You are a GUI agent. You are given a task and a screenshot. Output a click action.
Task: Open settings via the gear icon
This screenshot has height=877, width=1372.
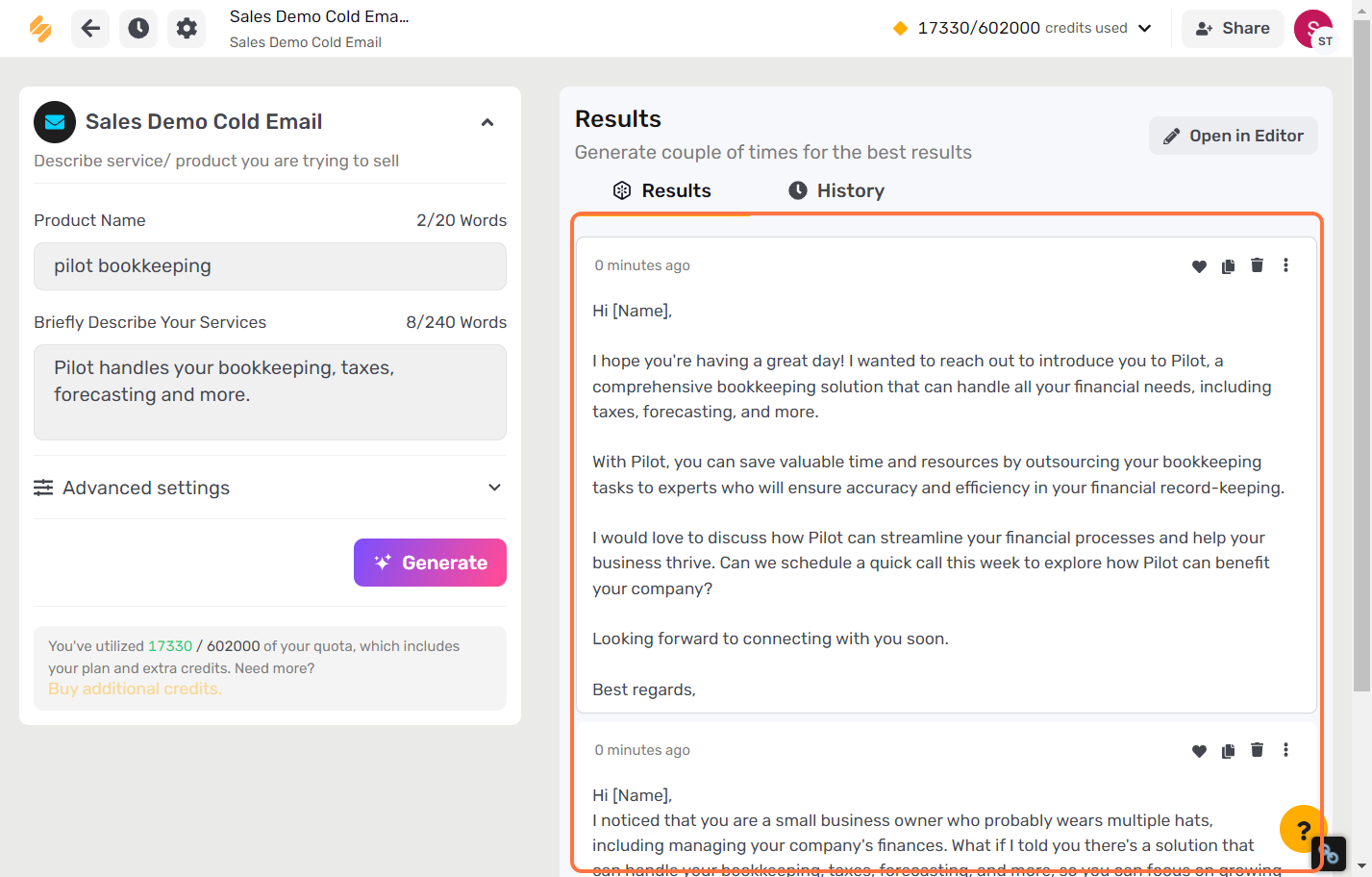coord(187,28)
